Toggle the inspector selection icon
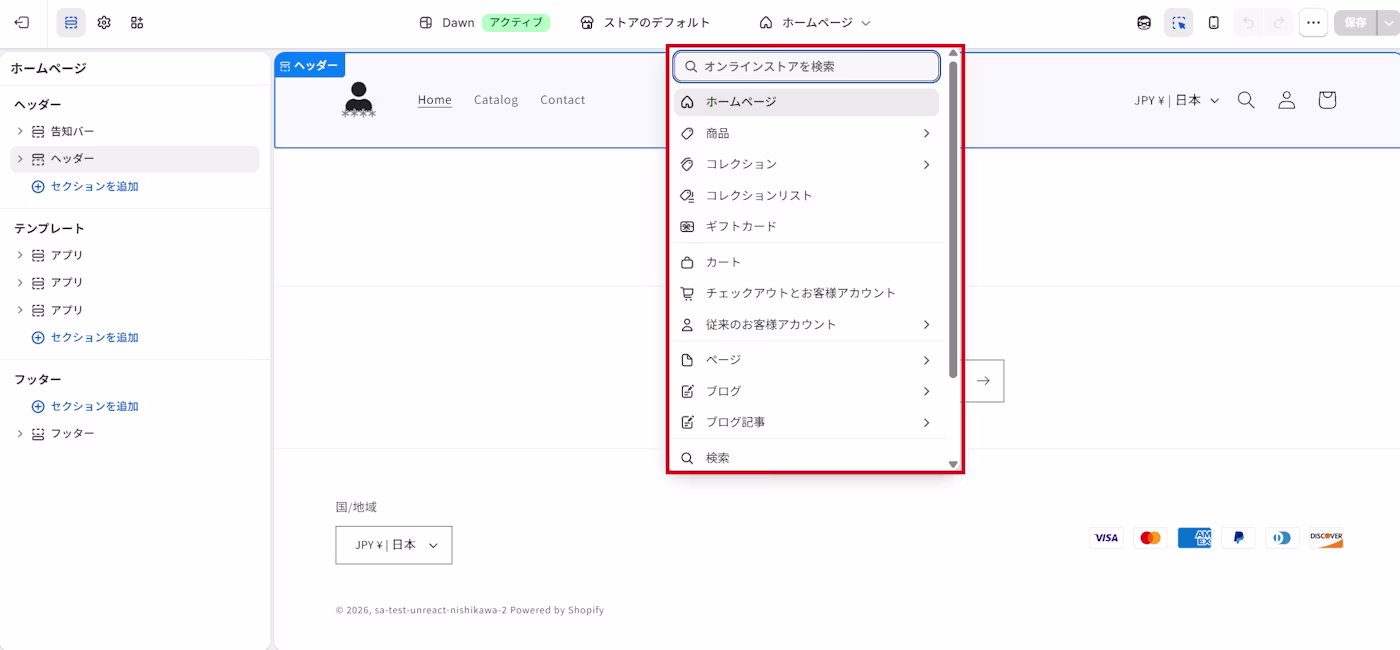Screen dimensions: 1400x650 [1179, 22]
